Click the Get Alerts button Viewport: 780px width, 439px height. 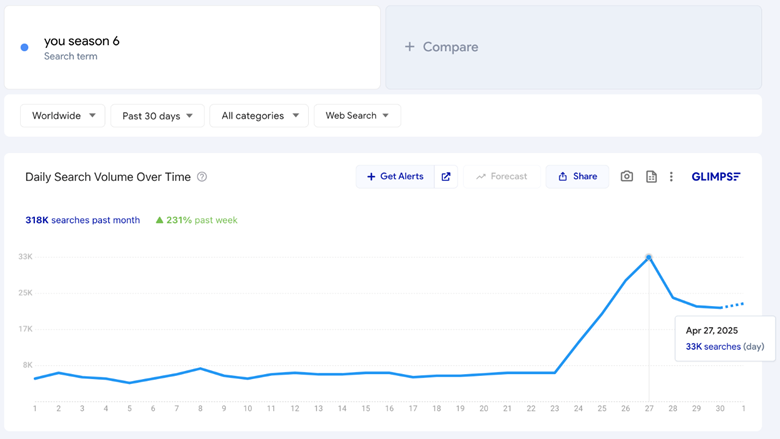coord(395,177)
